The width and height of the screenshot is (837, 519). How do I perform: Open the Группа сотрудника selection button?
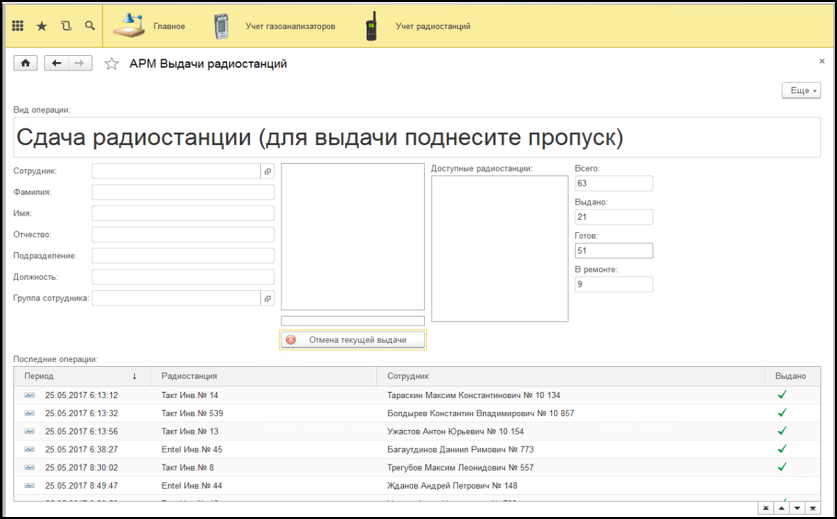coord(267,298)
